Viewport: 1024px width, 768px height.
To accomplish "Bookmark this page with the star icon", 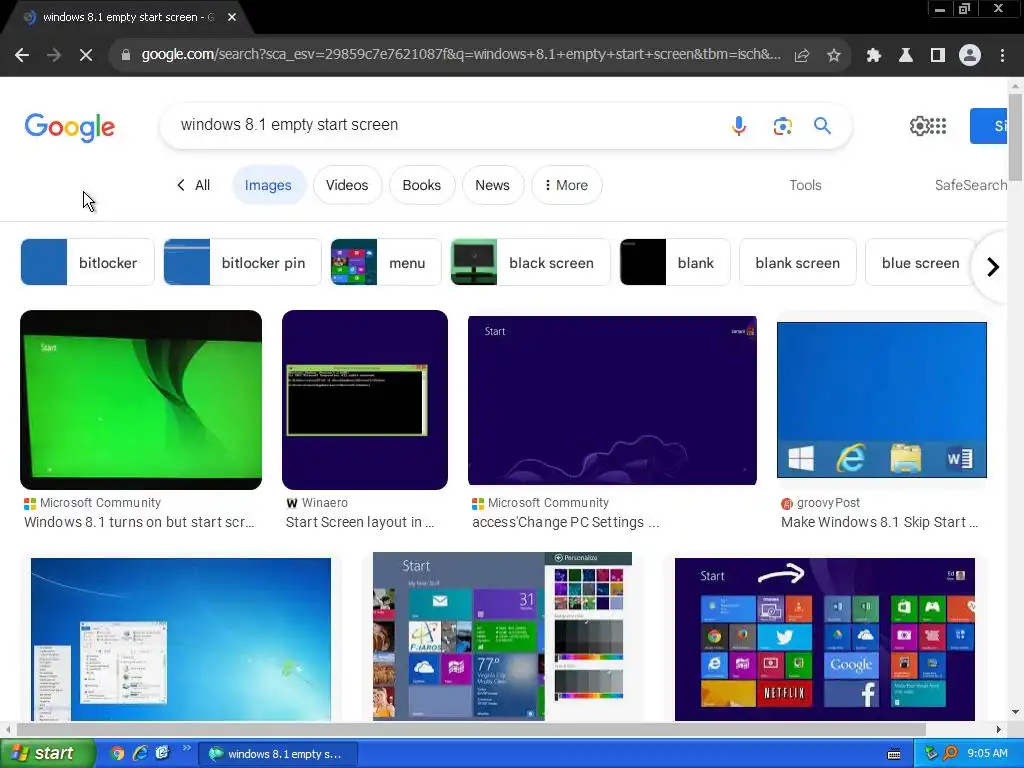I will click(x=834, y=56).
